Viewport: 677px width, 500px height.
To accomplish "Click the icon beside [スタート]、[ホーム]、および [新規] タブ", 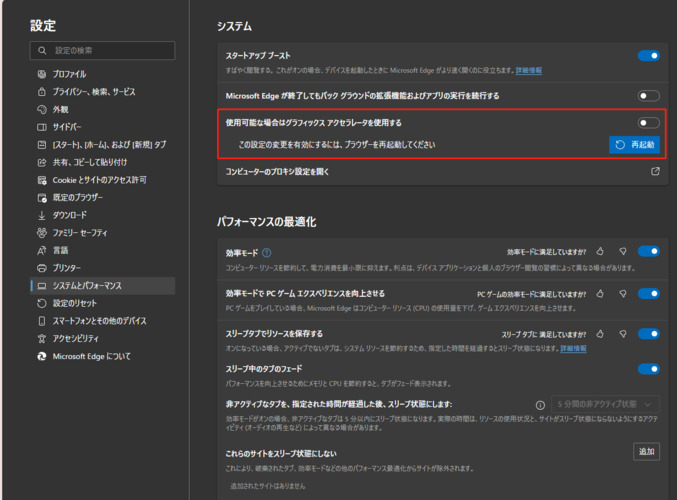I will pyautogui.click(x=41, y=145).
